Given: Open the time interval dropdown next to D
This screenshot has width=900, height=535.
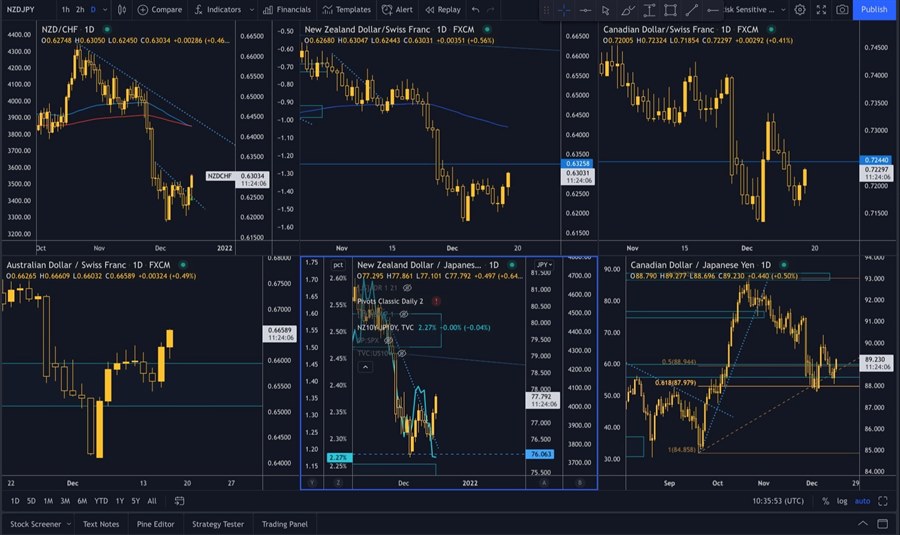Looking at the screenshot, I should click(107, 9).
